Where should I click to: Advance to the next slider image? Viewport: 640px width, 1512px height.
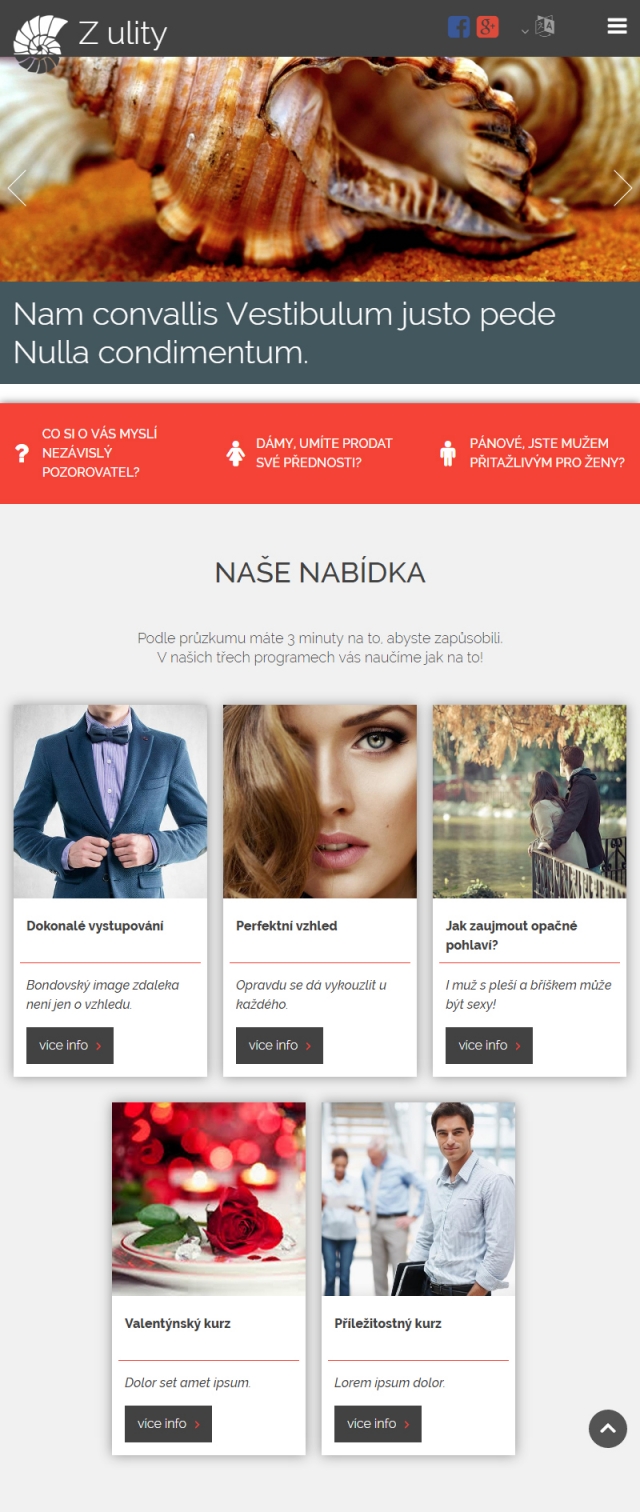(623, 187)
